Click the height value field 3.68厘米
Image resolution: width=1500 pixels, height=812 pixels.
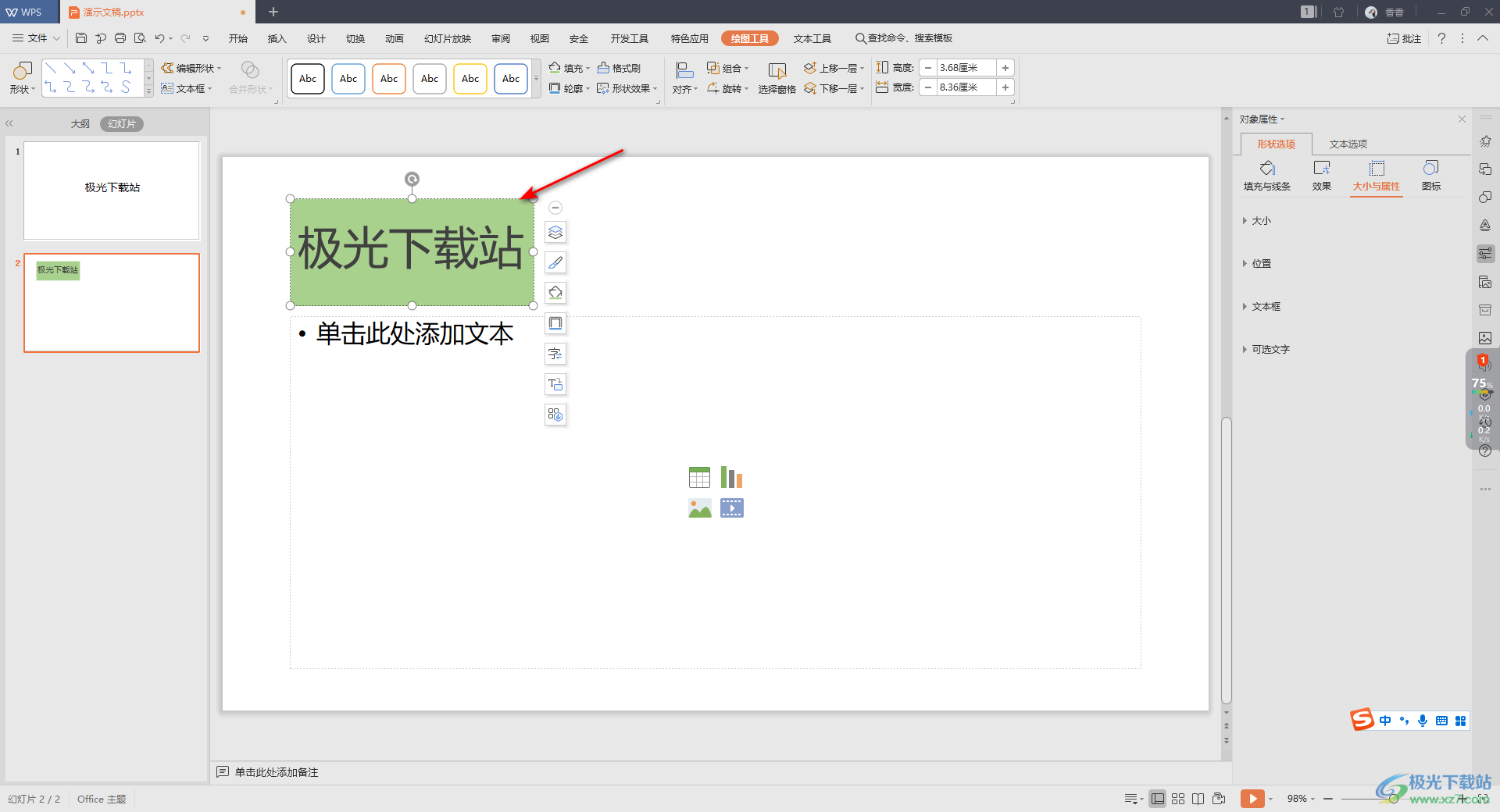pos(966,68)
